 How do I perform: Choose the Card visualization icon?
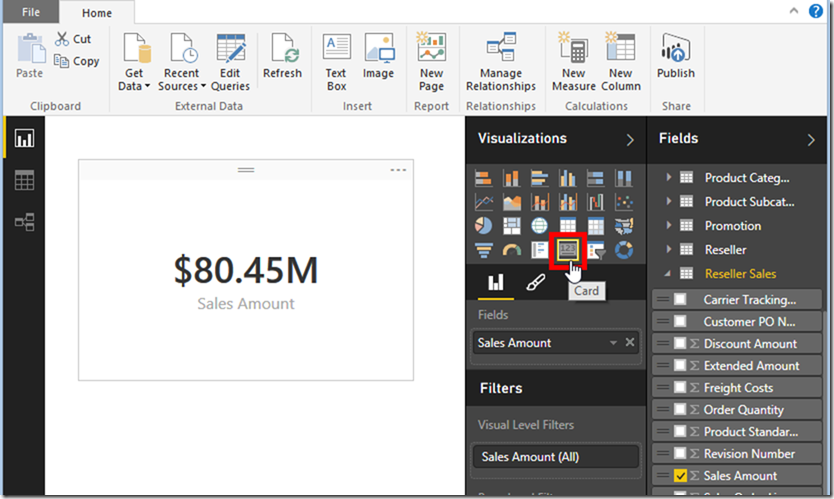(568, 250)
